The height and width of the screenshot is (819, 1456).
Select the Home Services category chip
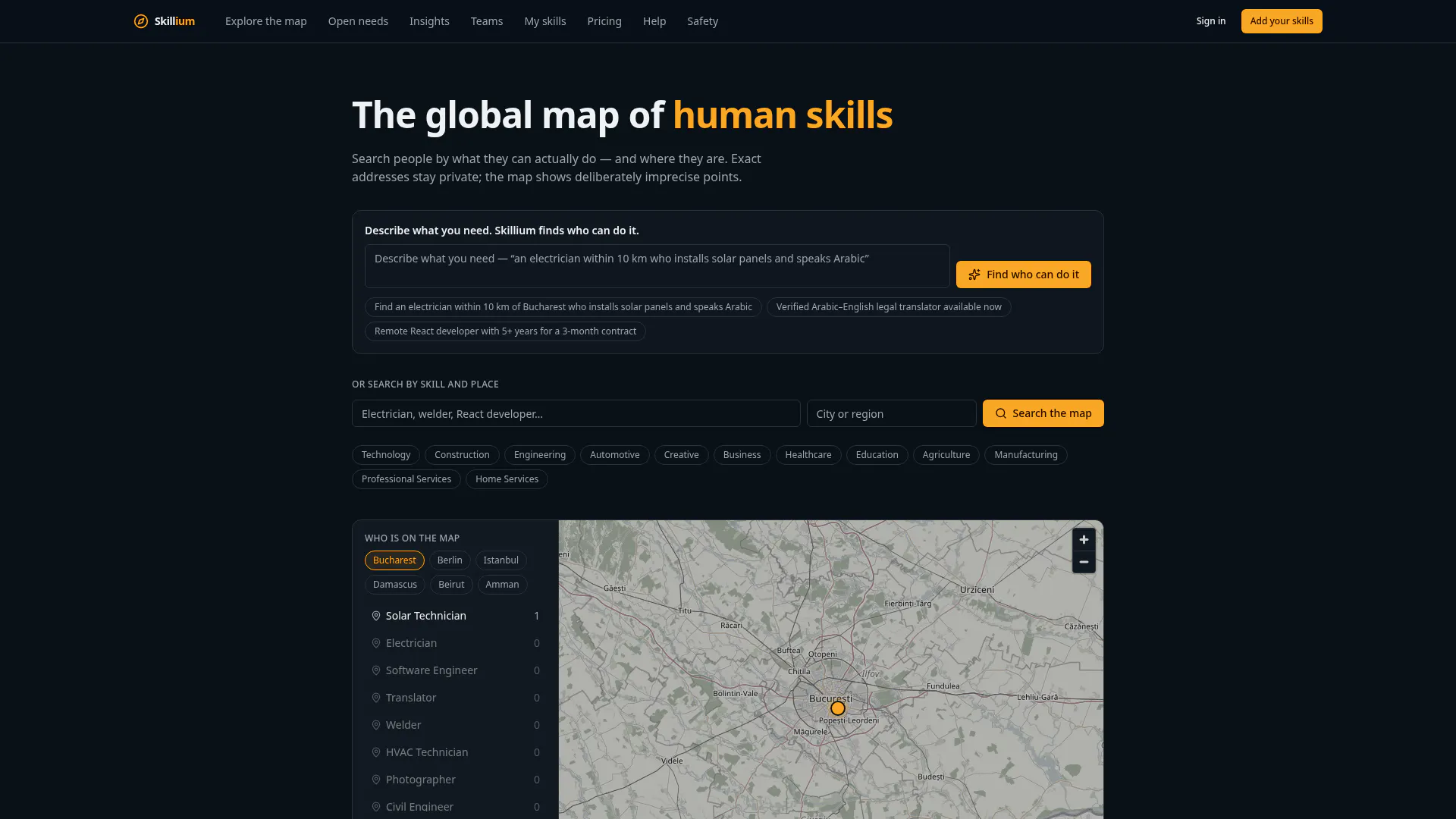coord(507,479)
